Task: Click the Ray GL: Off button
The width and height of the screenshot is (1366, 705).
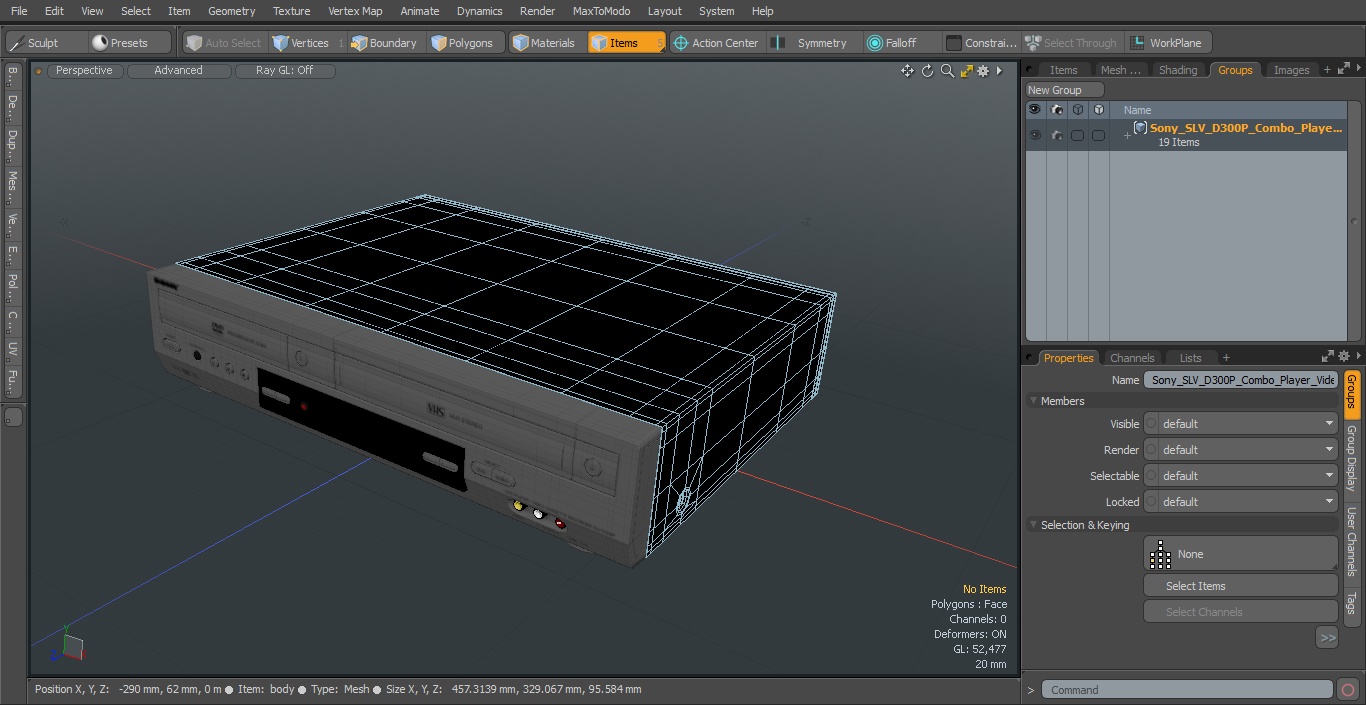Action: (x=285, y=71)
